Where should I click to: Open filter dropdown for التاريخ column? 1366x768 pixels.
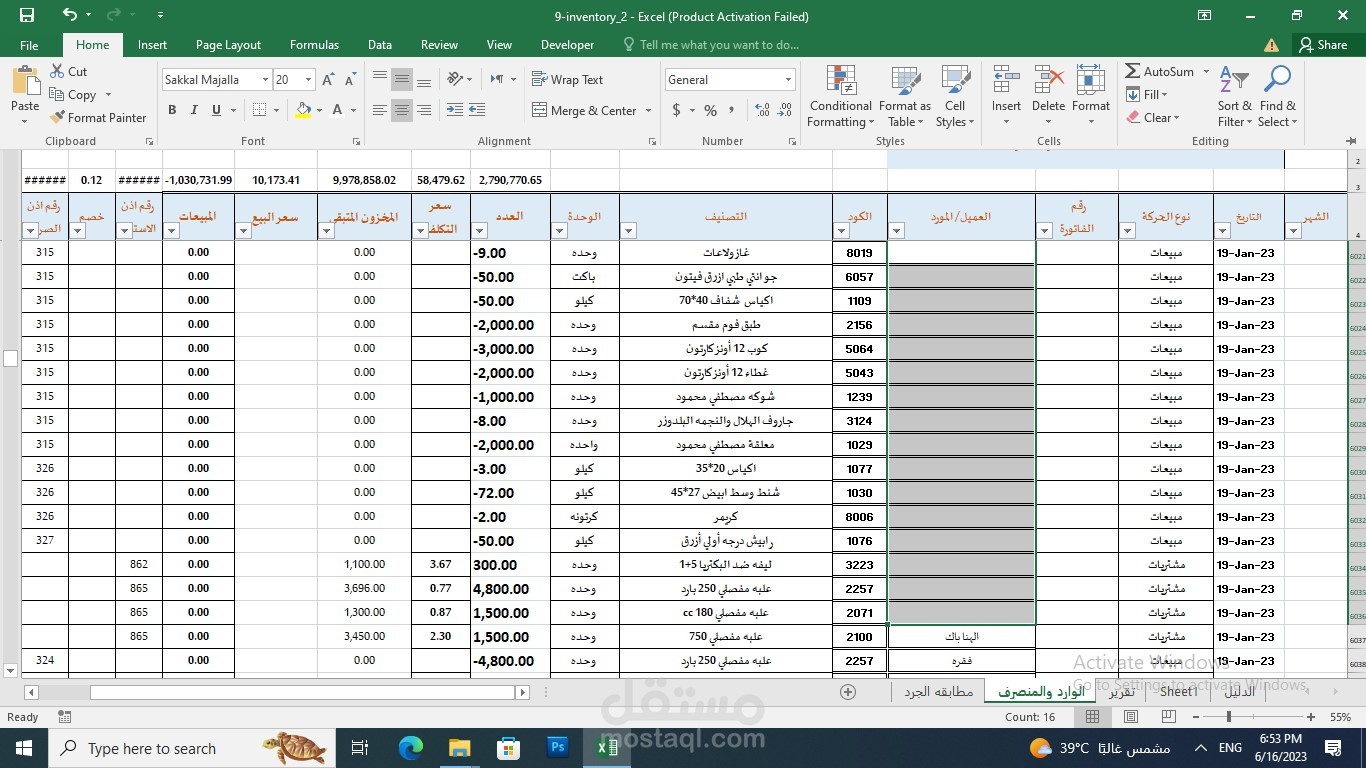coord(1222,231)
